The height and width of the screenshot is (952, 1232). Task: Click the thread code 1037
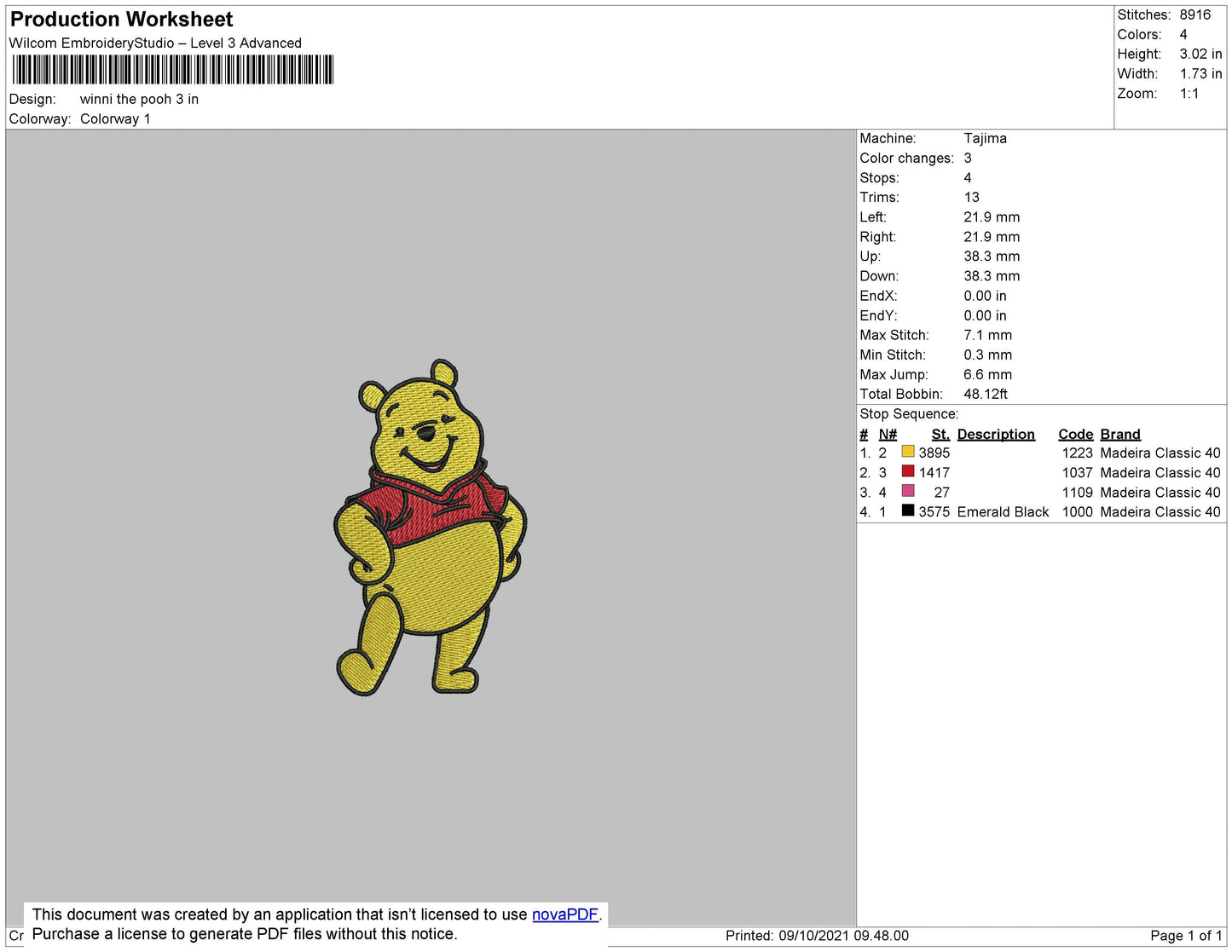(1077, 473)
